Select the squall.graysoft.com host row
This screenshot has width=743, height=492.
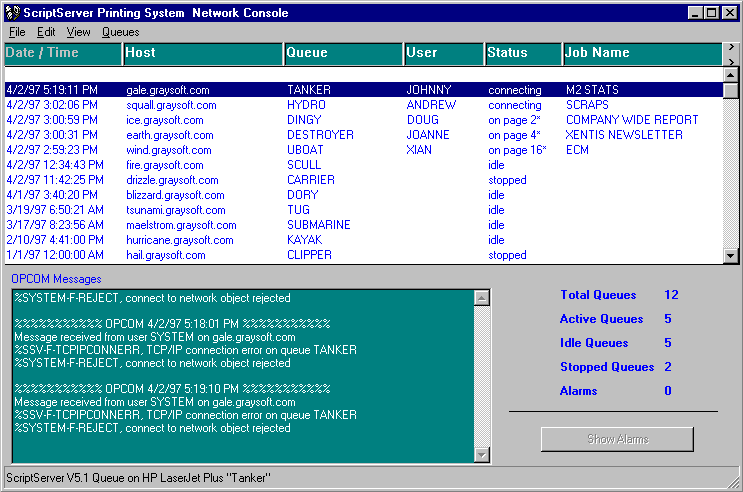pos(171,105)
